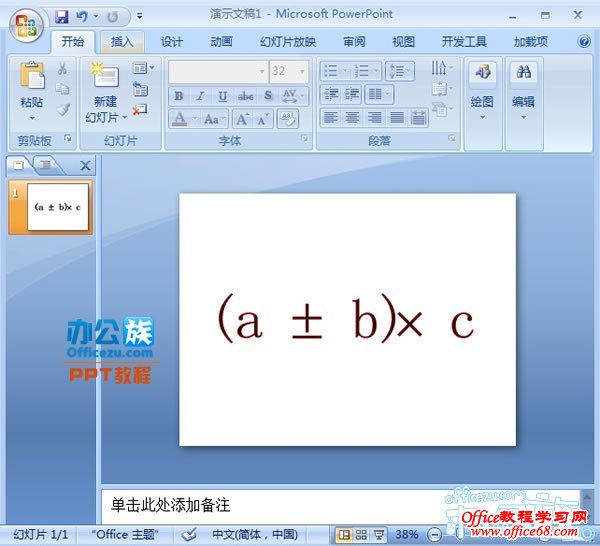Screen dimensions: 600x546
Task: Open the 设计 ribbon tab
Action: point(171,41)
